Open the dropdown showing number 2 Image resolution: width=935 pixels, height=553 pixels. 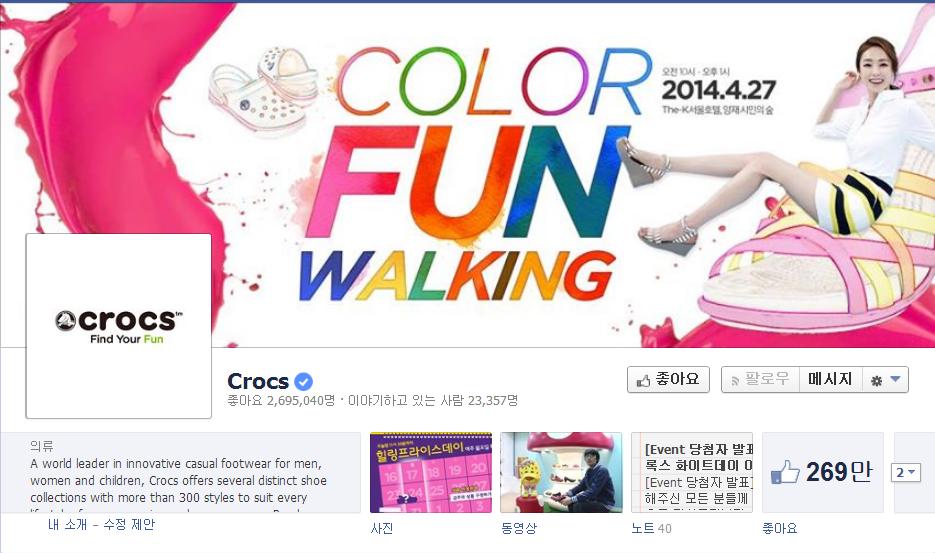(x=905, y=472)
